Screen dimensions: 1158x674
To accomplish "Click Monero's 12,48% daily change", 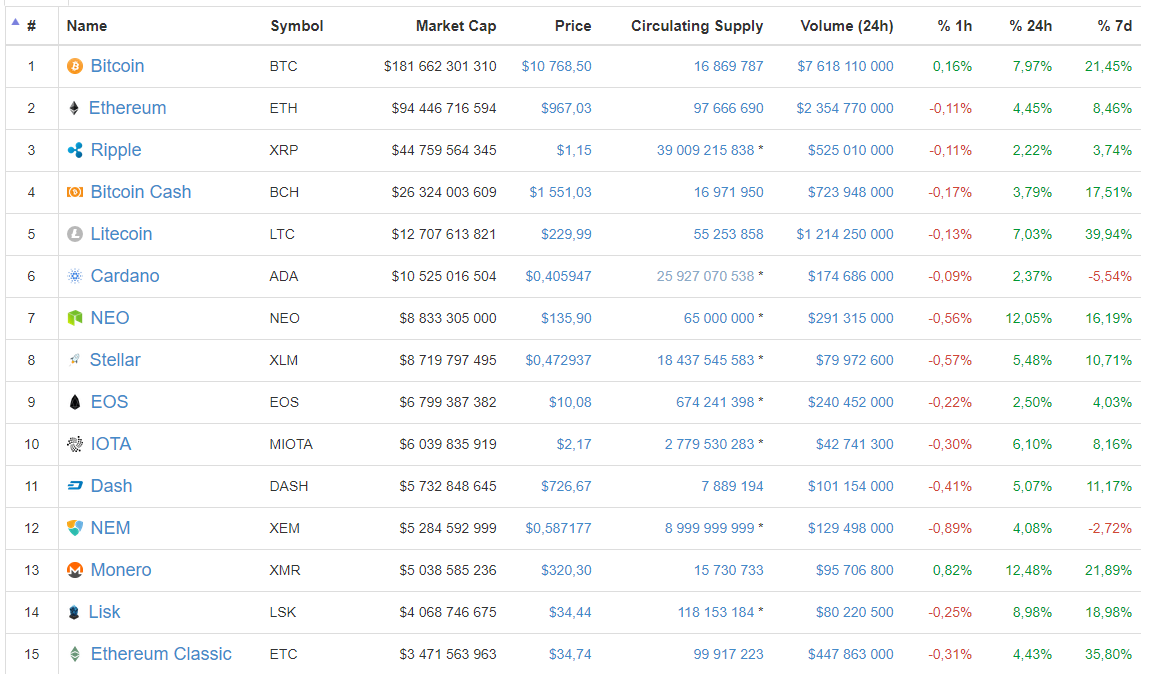I will click(1028, 571).
